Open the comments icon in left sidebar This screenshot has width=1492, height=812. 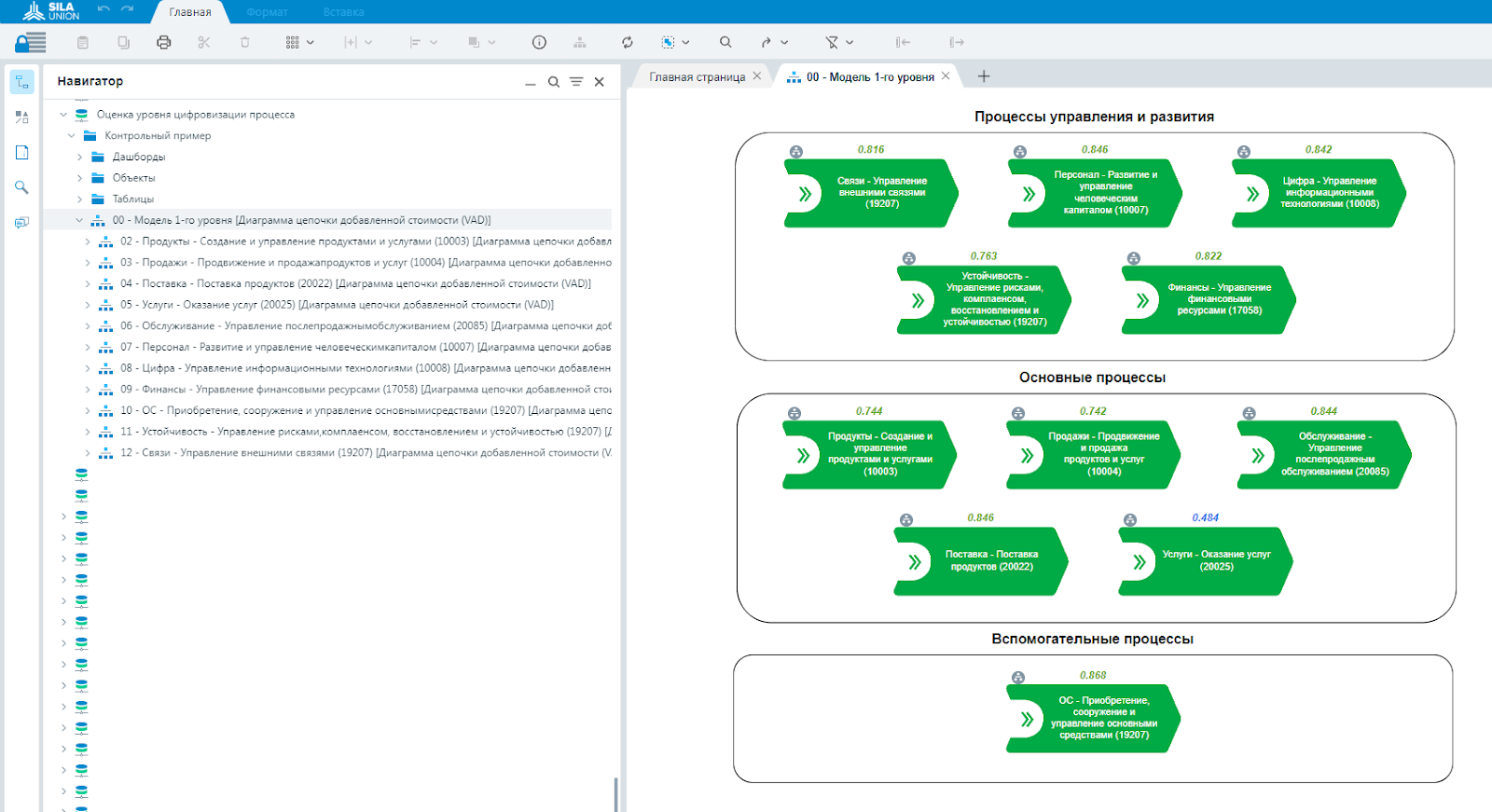(x=22, y=223)
